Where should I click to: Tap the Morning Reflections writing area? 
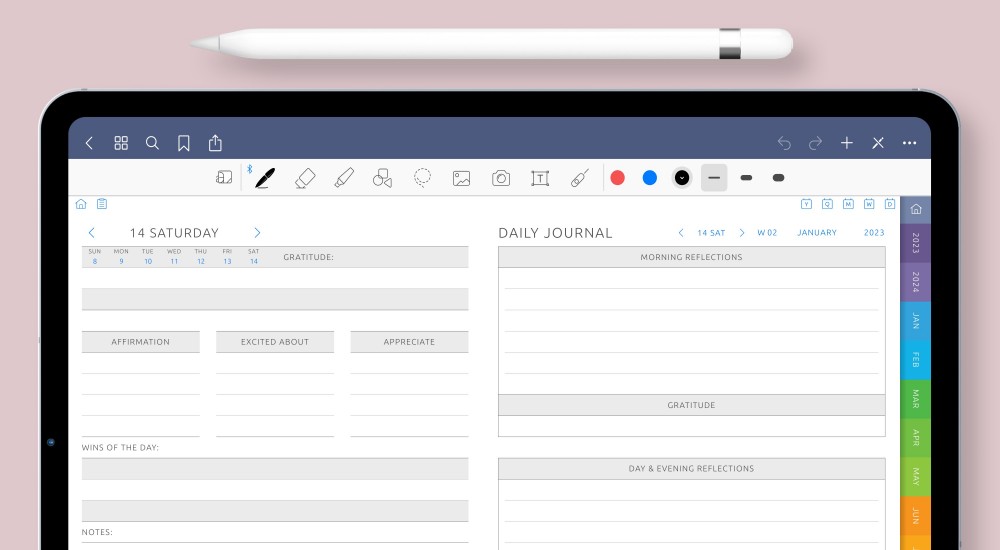tap(691, 331)
